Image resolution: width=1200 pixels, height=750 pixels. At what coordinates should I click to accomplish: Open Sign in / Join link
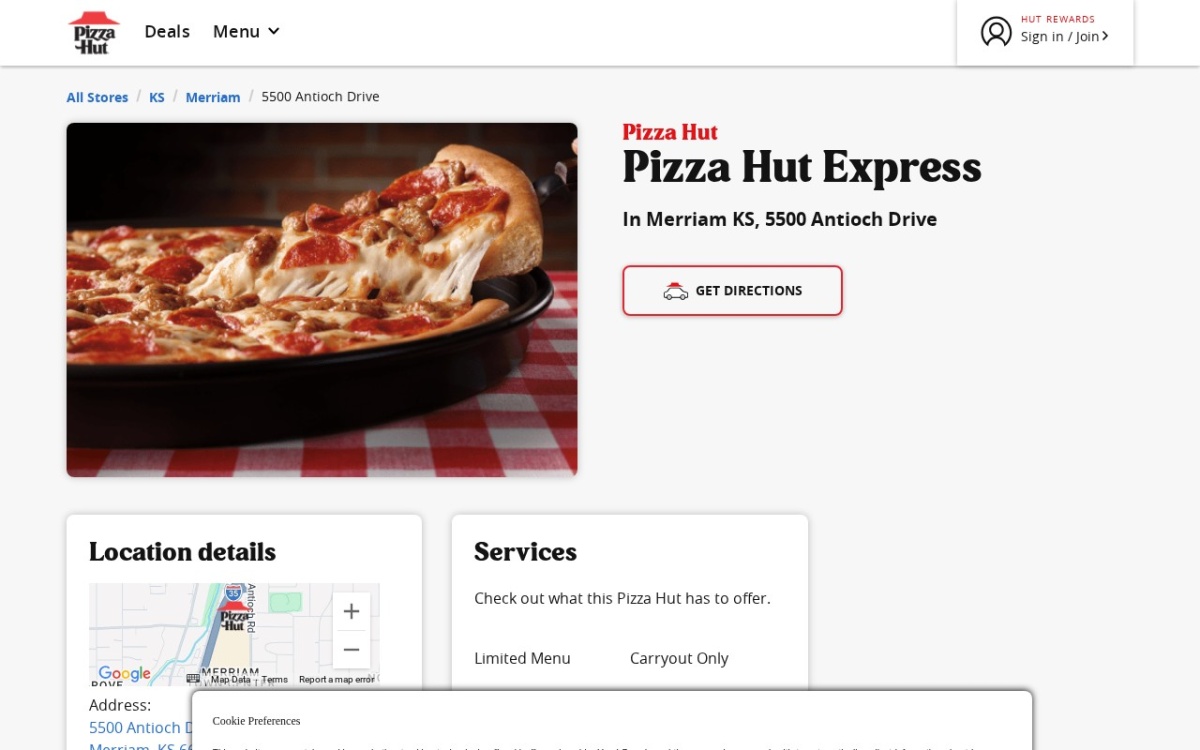click(x=1064, y=37)
